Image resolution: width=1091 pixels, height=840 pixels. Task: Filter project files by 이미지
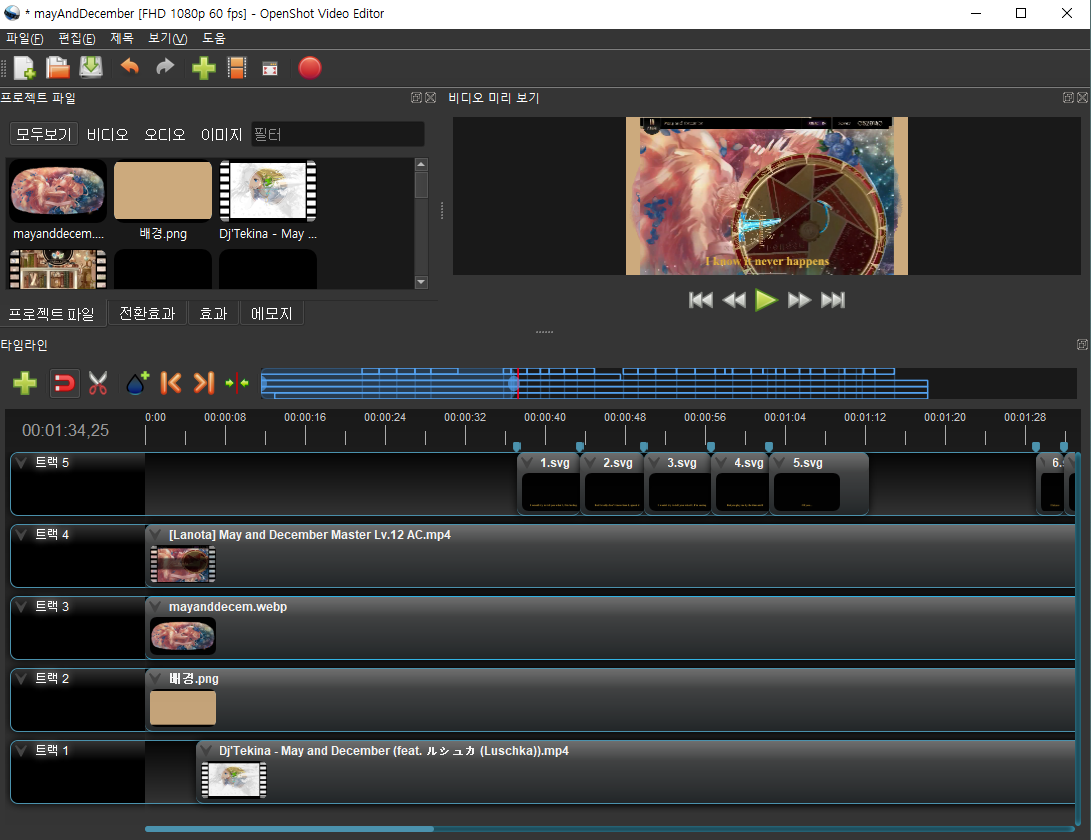(221, 134)
